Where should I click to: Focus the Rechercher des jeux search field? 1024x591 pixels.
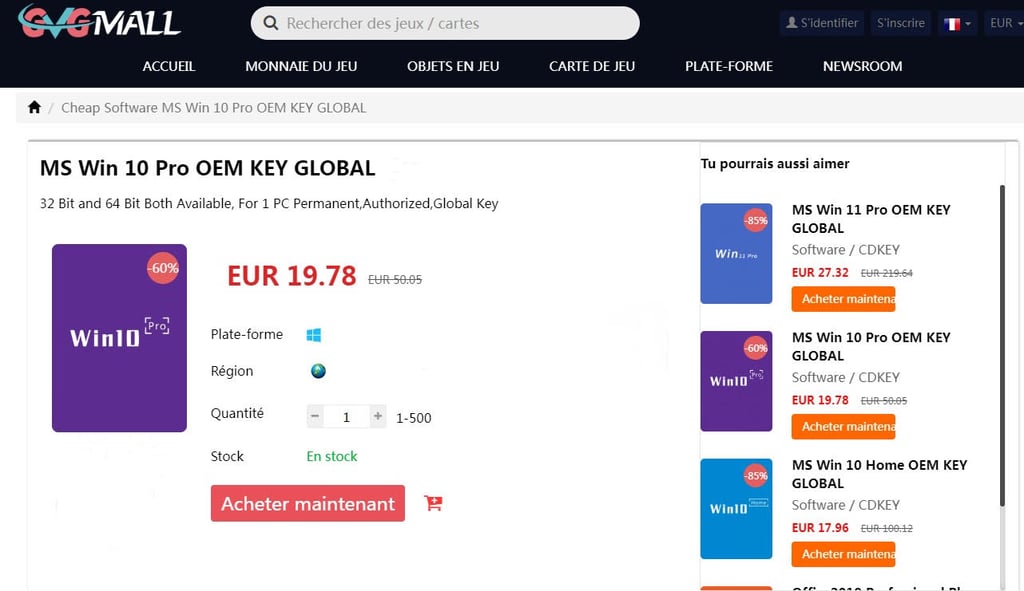click(x=445, y=24)
